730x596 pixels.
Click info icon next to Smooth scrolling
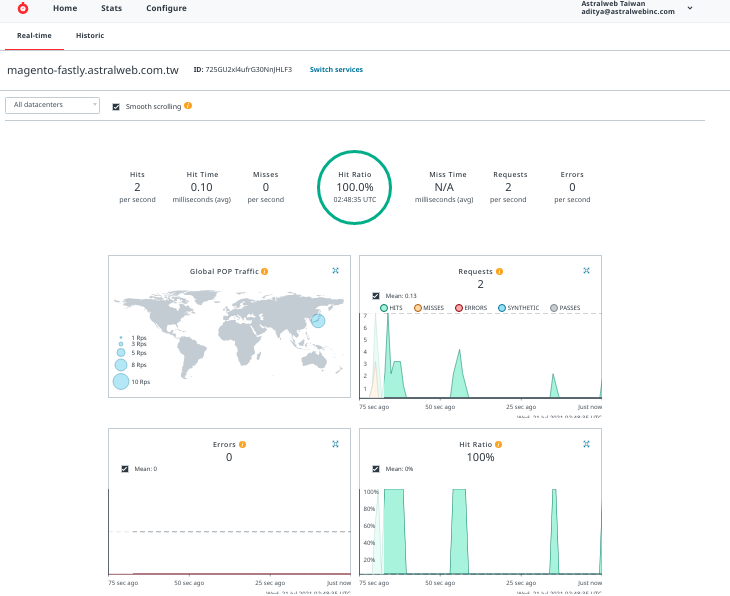188,106
